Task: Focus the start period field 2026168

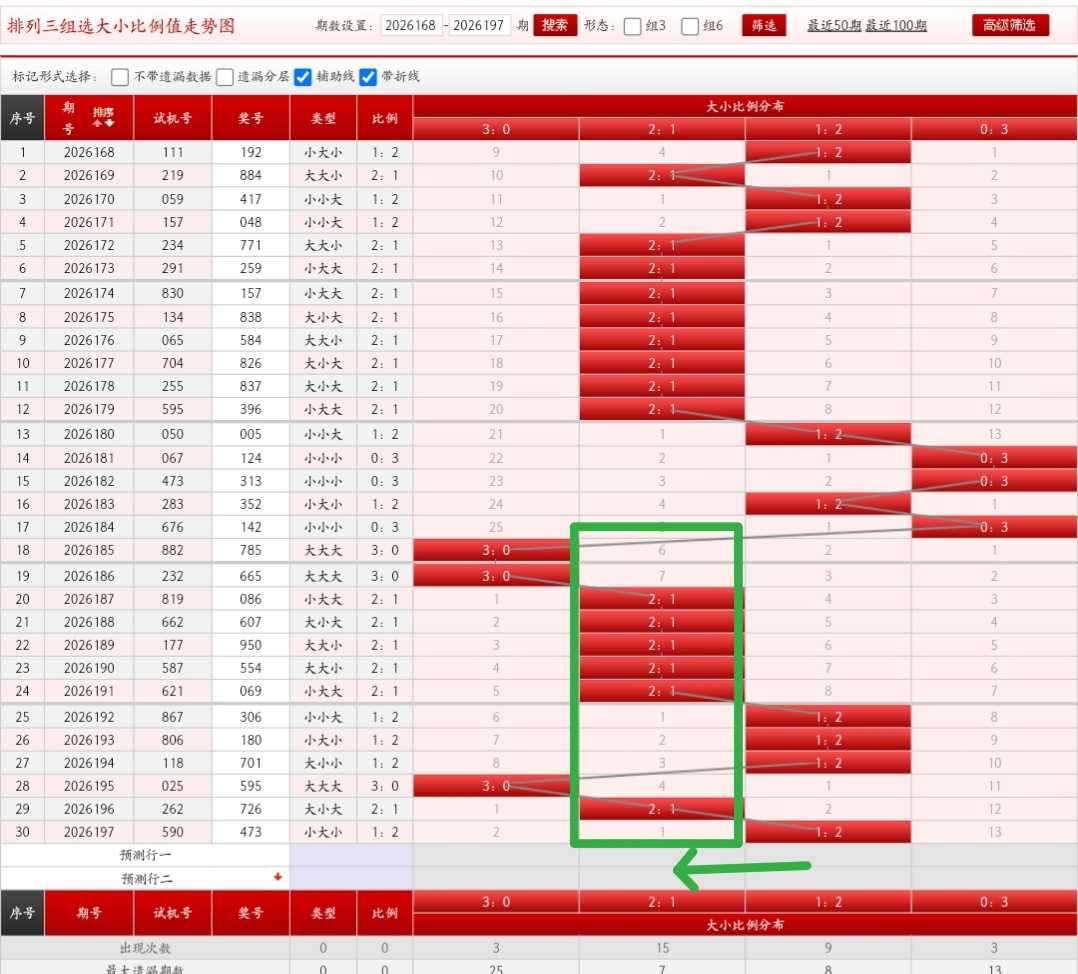Action: click(410, 25)
